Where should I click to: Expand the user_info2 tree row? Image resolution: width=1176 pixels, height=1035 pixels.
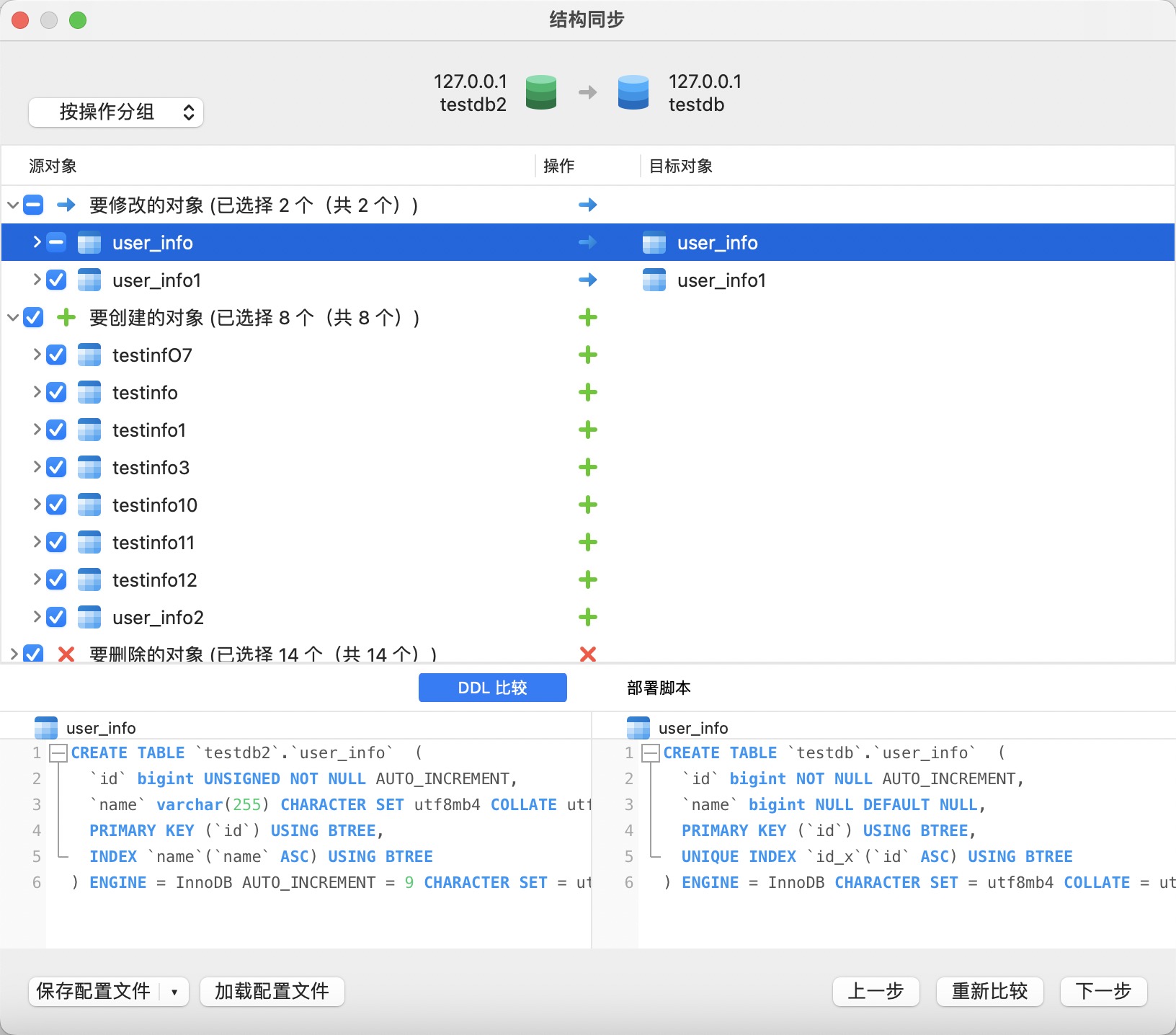(x=37, y=617)
